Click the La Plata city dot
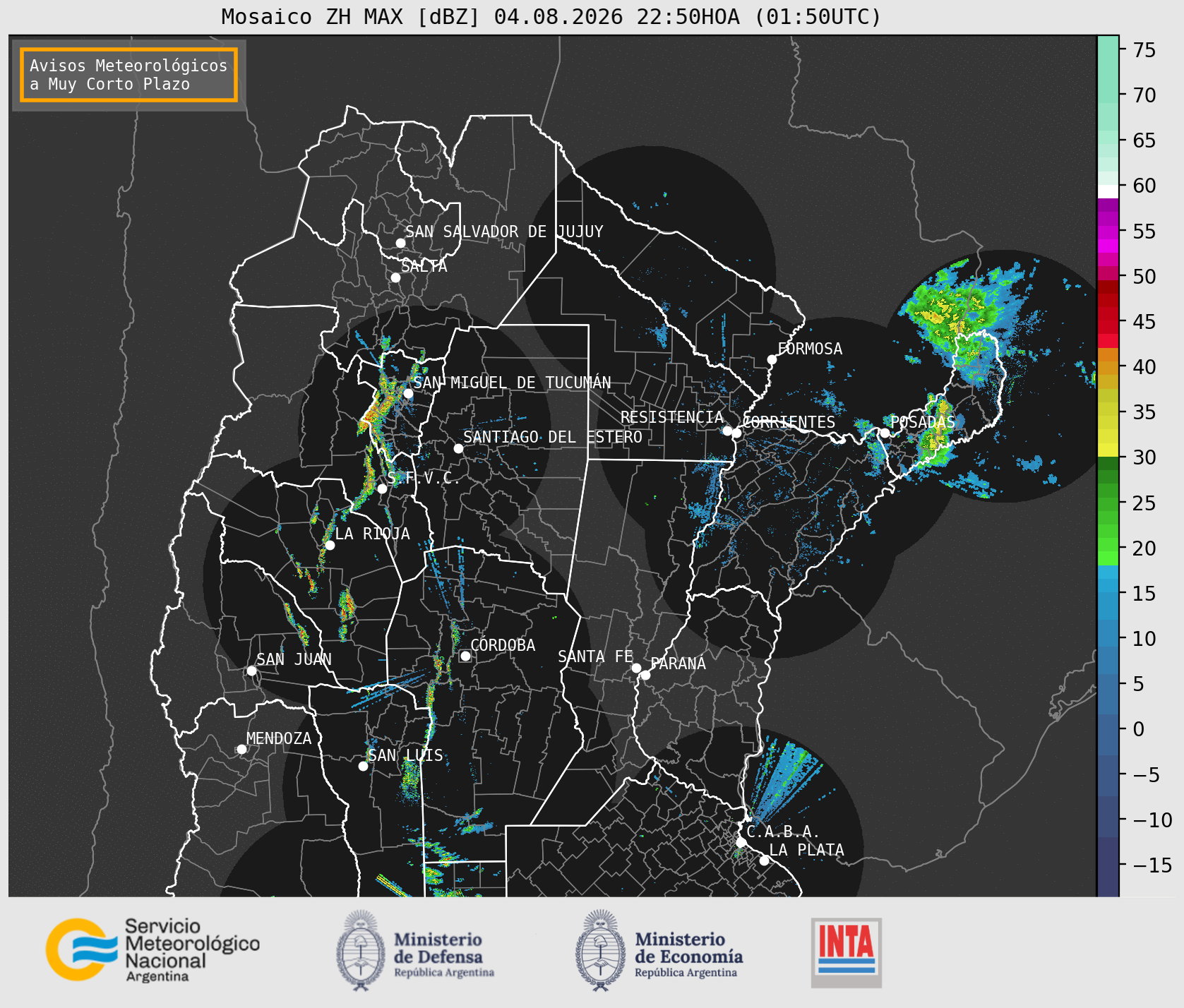This screenshot has width=1184, height=1008. pos(764,860)
